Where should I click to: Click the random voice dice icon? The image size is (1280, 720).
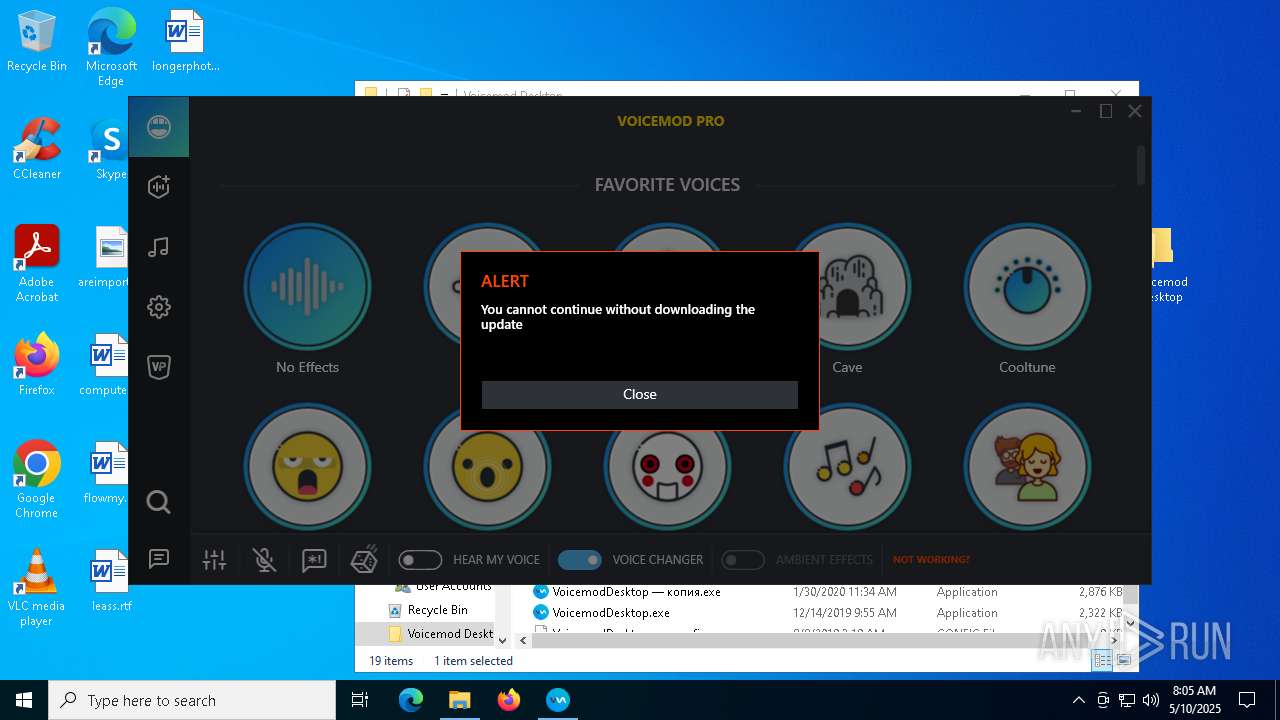(364, 560)
